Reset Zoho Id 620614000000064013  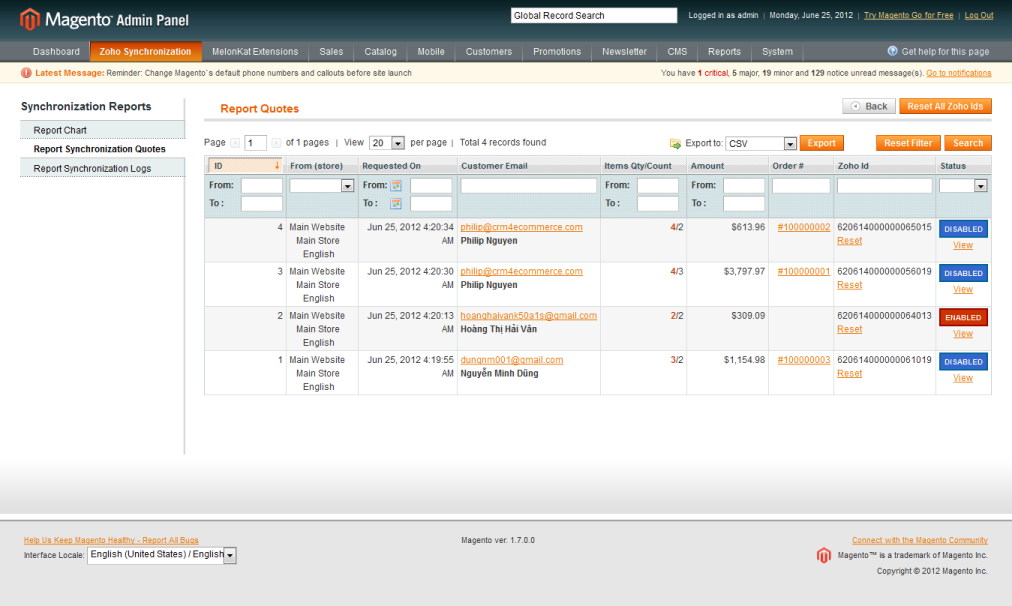pyautogui.click(x=849, y=329)
